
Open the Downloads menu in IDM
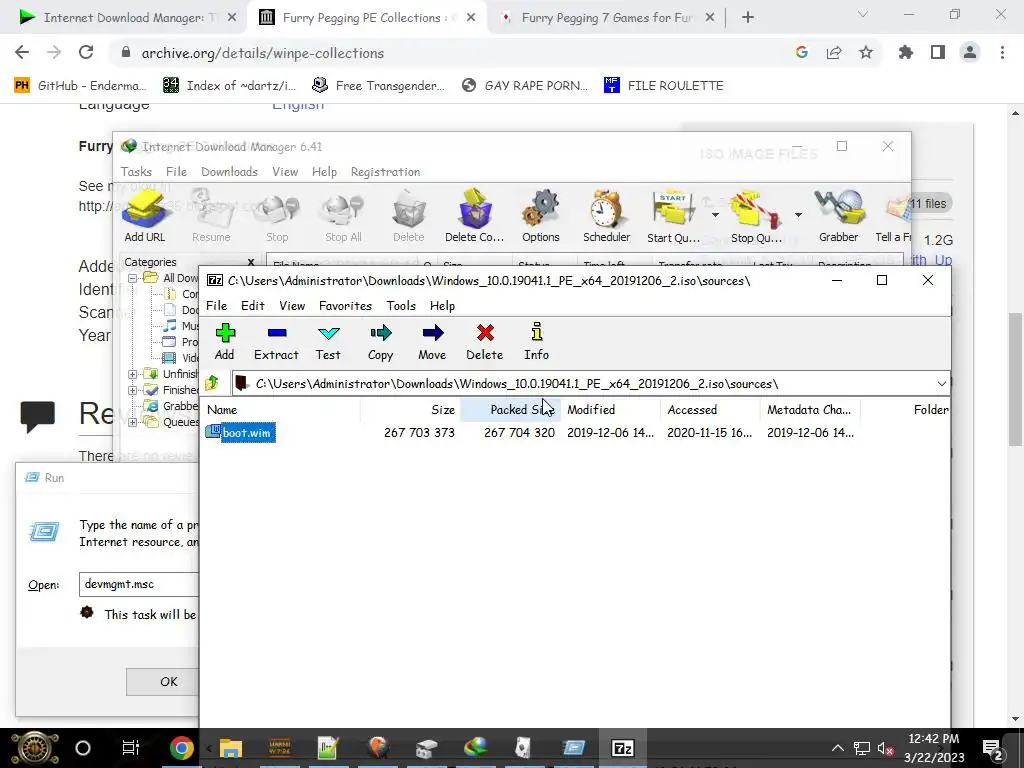pyautogui.click(x=229, y=172)
